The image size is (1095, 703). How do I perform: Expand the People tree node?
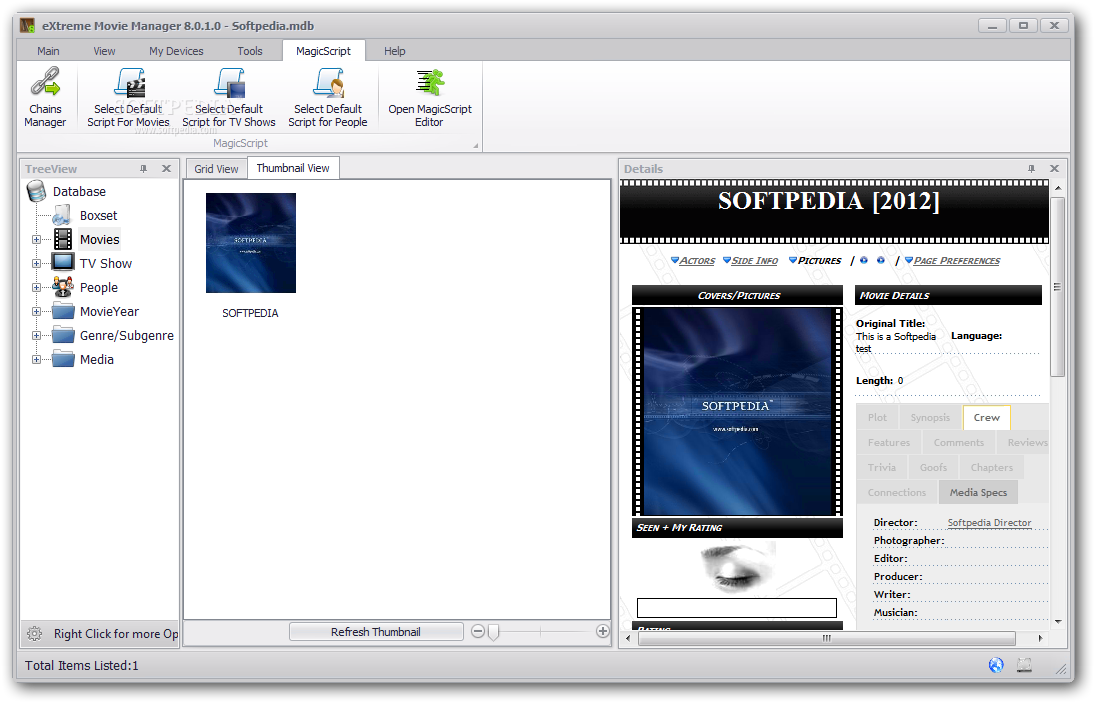point(36,288)
